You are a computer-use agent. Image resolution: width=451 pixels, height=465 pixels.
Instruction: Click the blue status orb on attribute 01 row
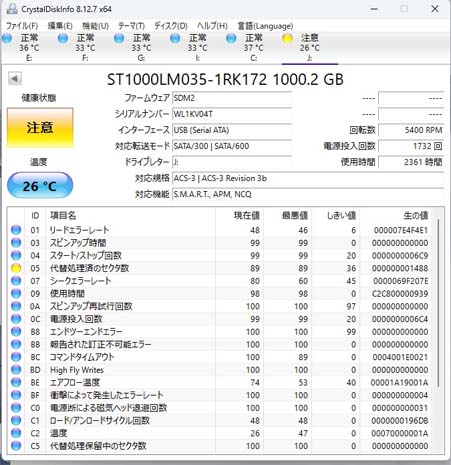[x=16, y=230]
